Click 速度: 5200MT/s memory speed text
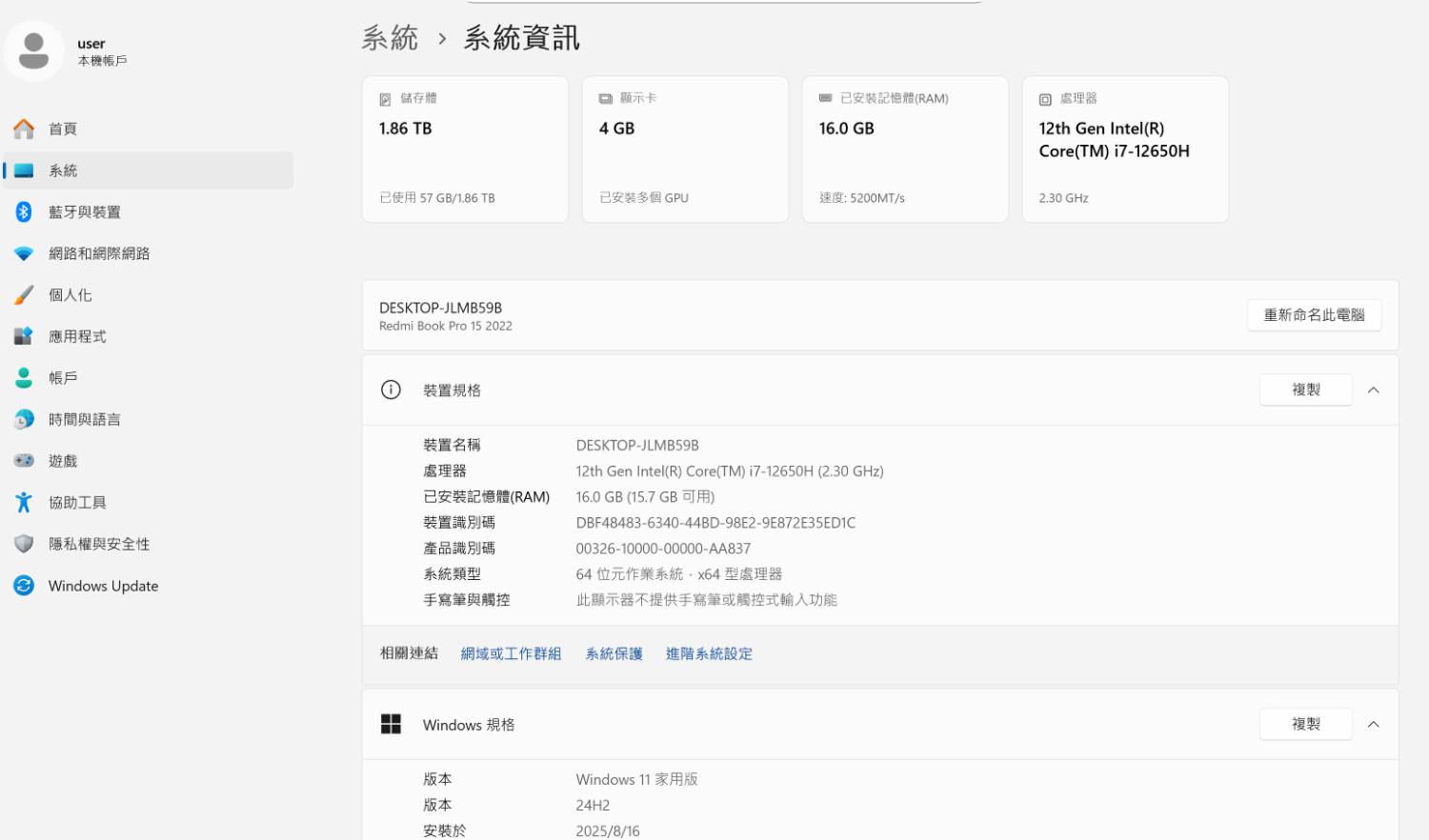 point(862,198)
